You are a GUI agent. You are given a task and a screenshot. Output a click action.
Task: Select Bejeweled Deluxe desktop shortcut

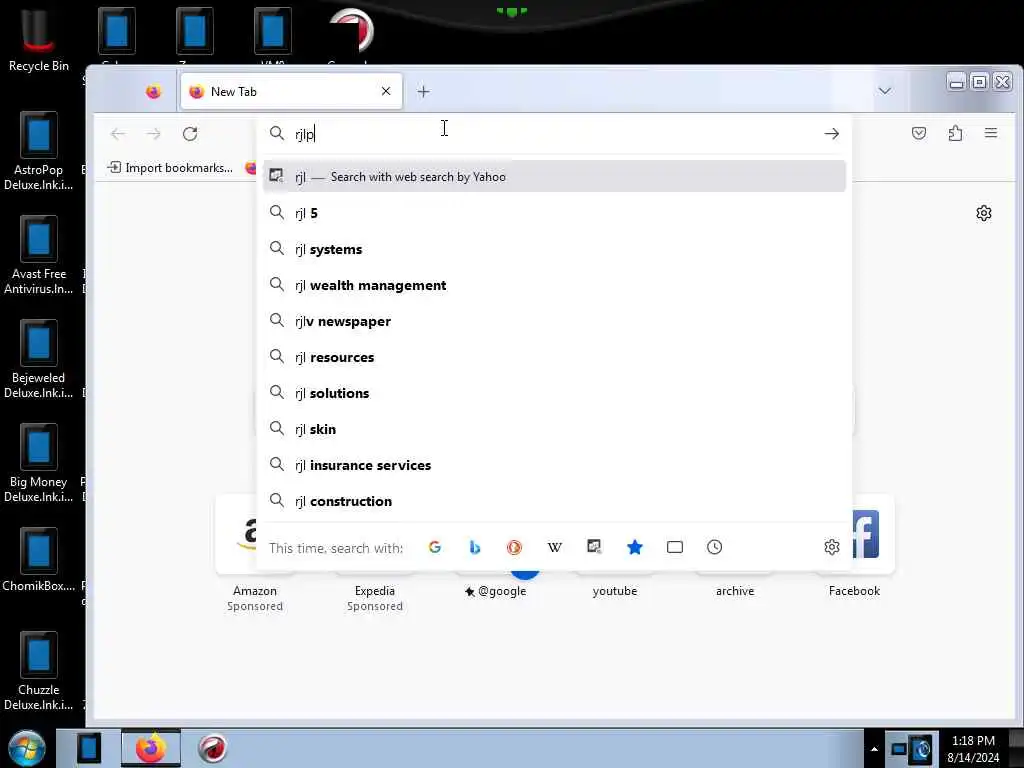(x=39, y=359)
